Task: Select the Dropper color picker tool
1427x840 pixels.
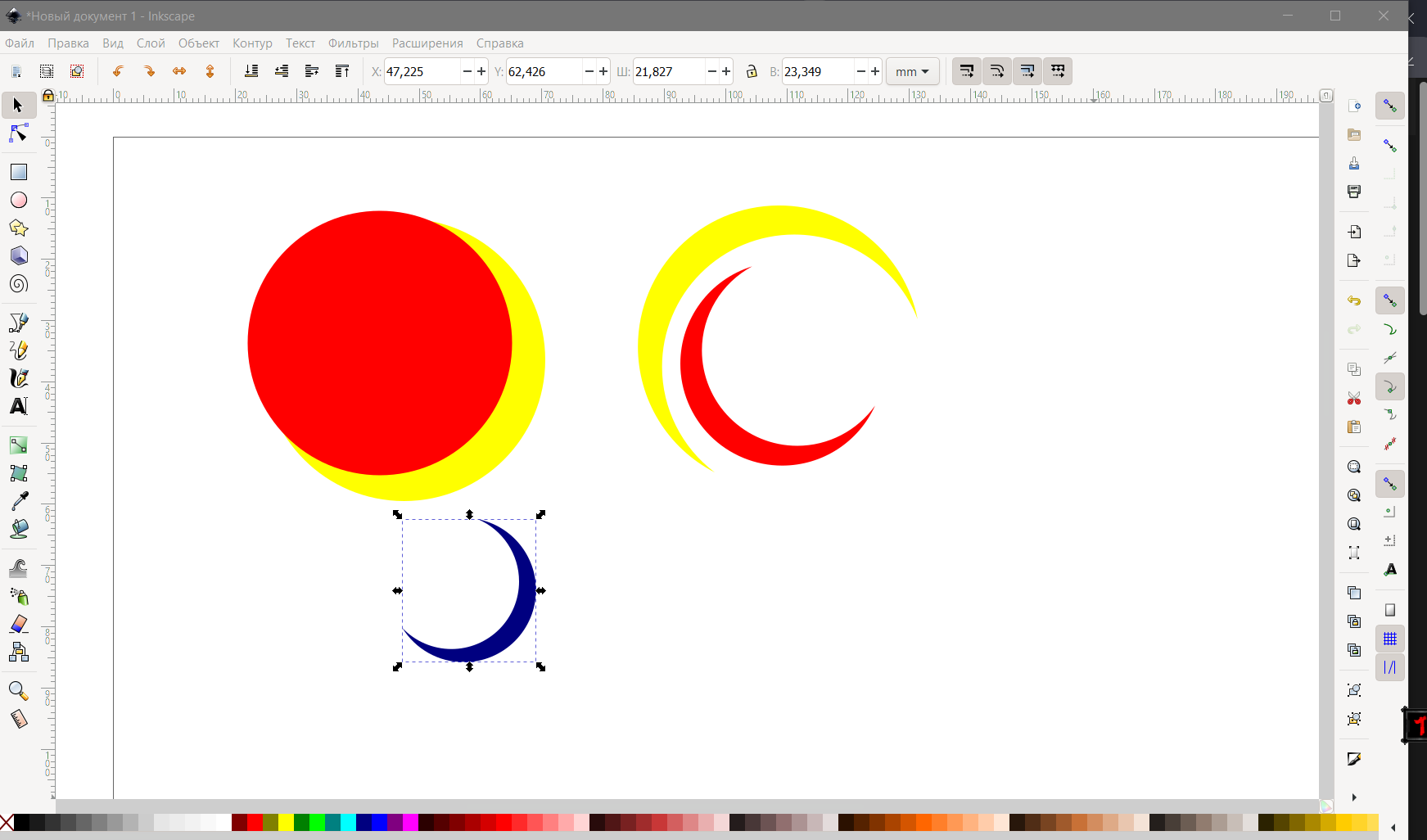Action: 18,501
